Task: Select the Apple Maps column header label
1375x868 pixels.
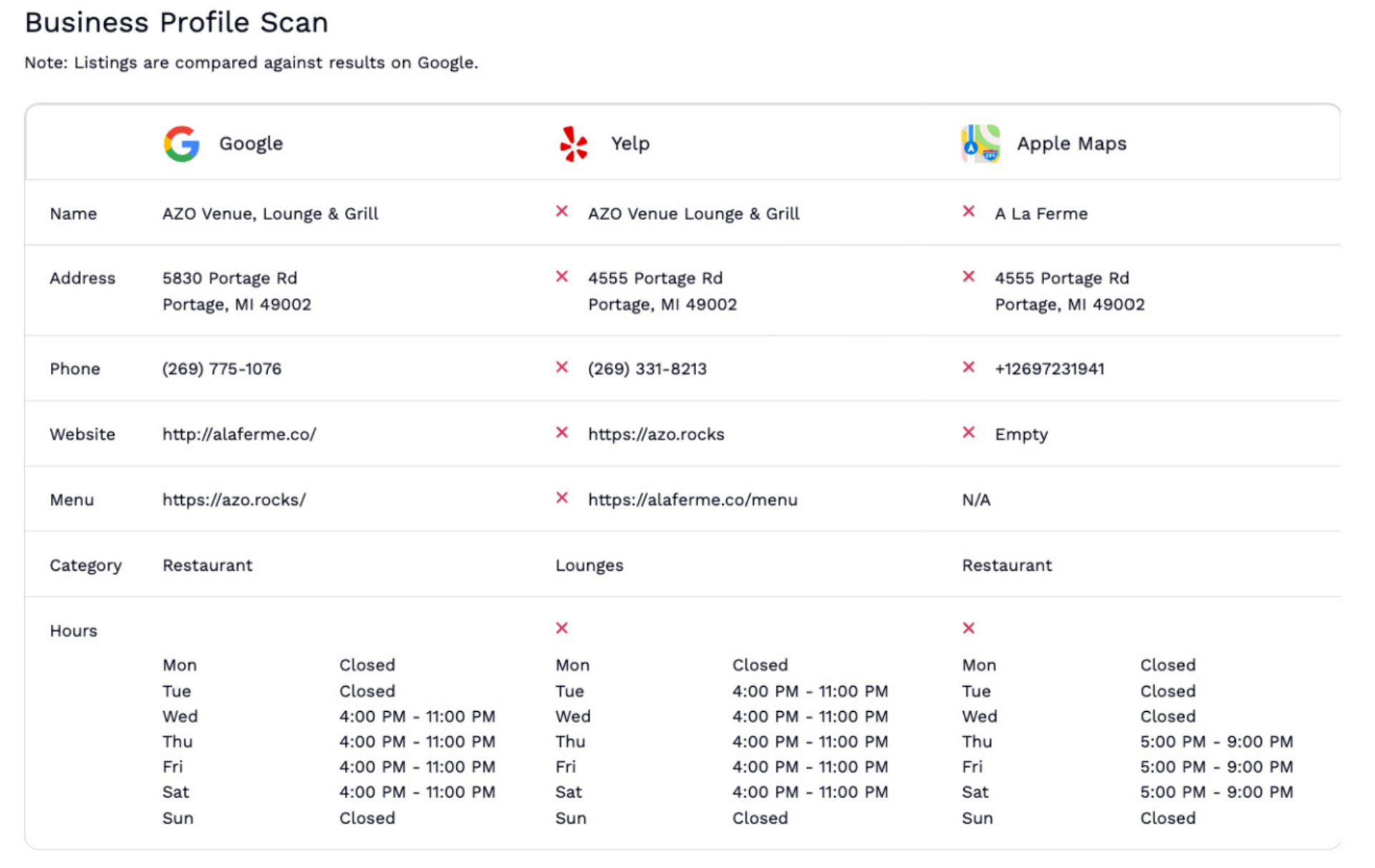Action: tap(1071, 143)
